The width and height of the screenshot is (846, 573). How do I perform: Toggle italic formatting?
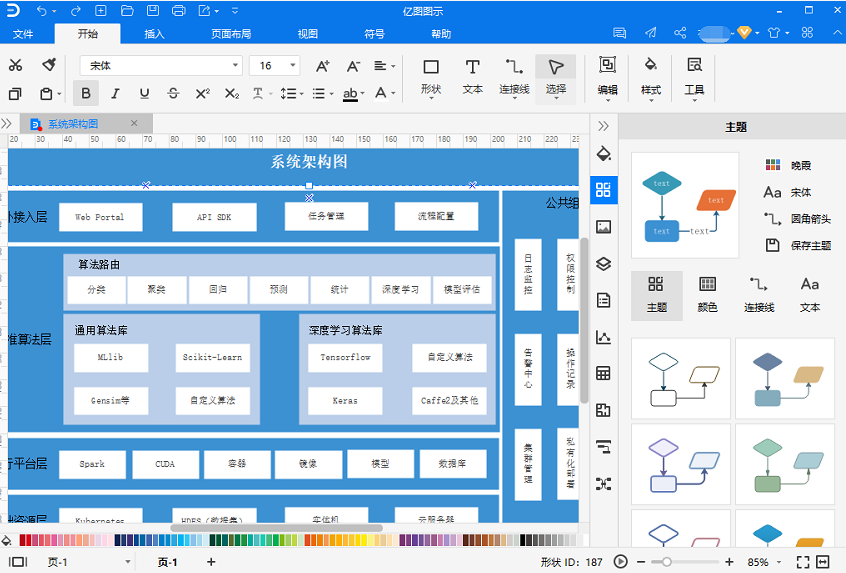point(115,93)
